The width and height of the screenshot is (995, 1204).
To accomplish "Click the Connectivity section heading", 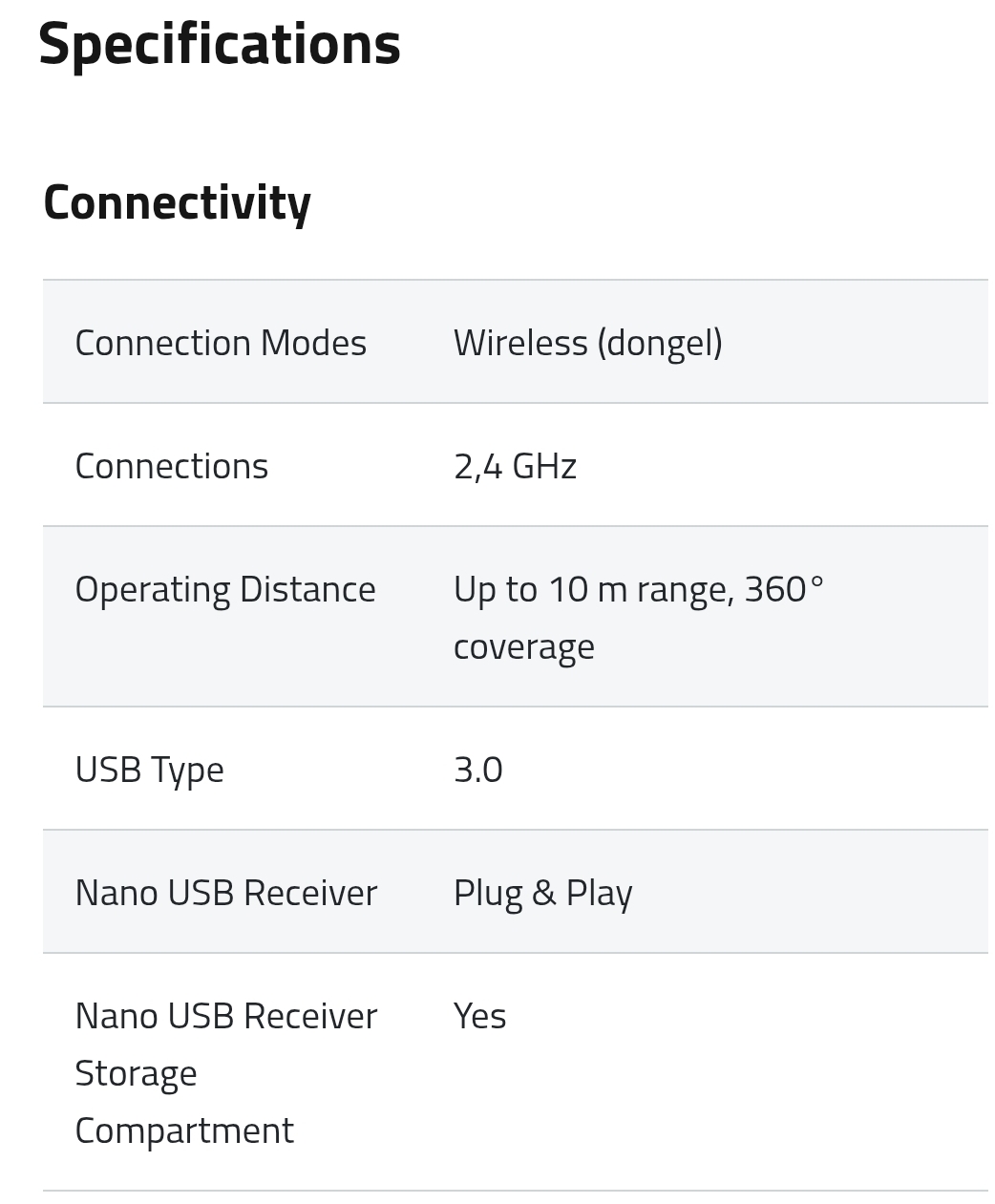I will (177, 202).
